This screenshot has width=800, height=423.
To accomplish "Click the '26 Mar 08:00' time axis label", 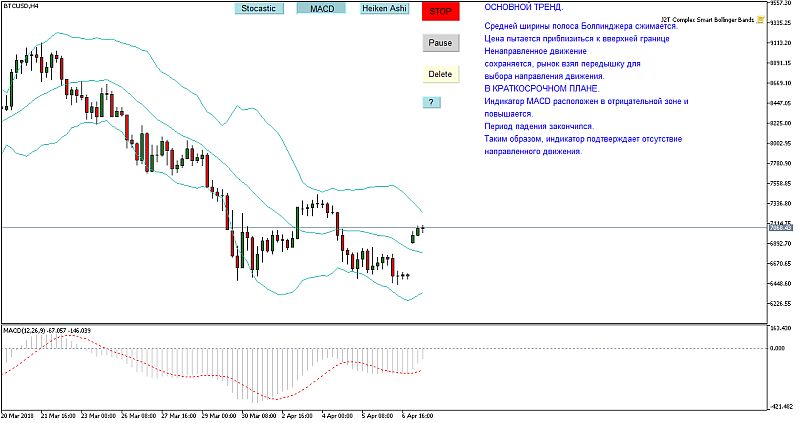I will coord(137,416).
